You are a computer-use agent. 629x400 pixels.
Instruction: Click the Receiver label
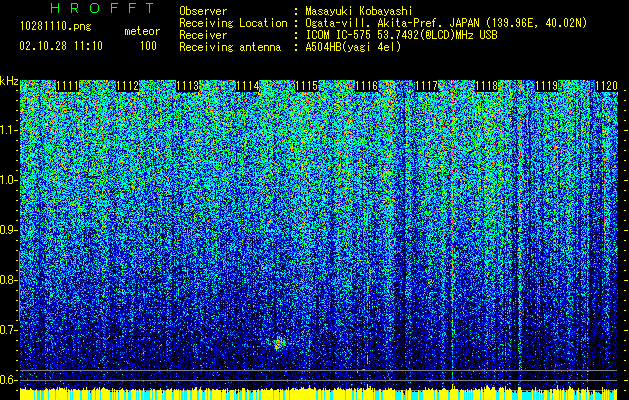tap(203, 35)
